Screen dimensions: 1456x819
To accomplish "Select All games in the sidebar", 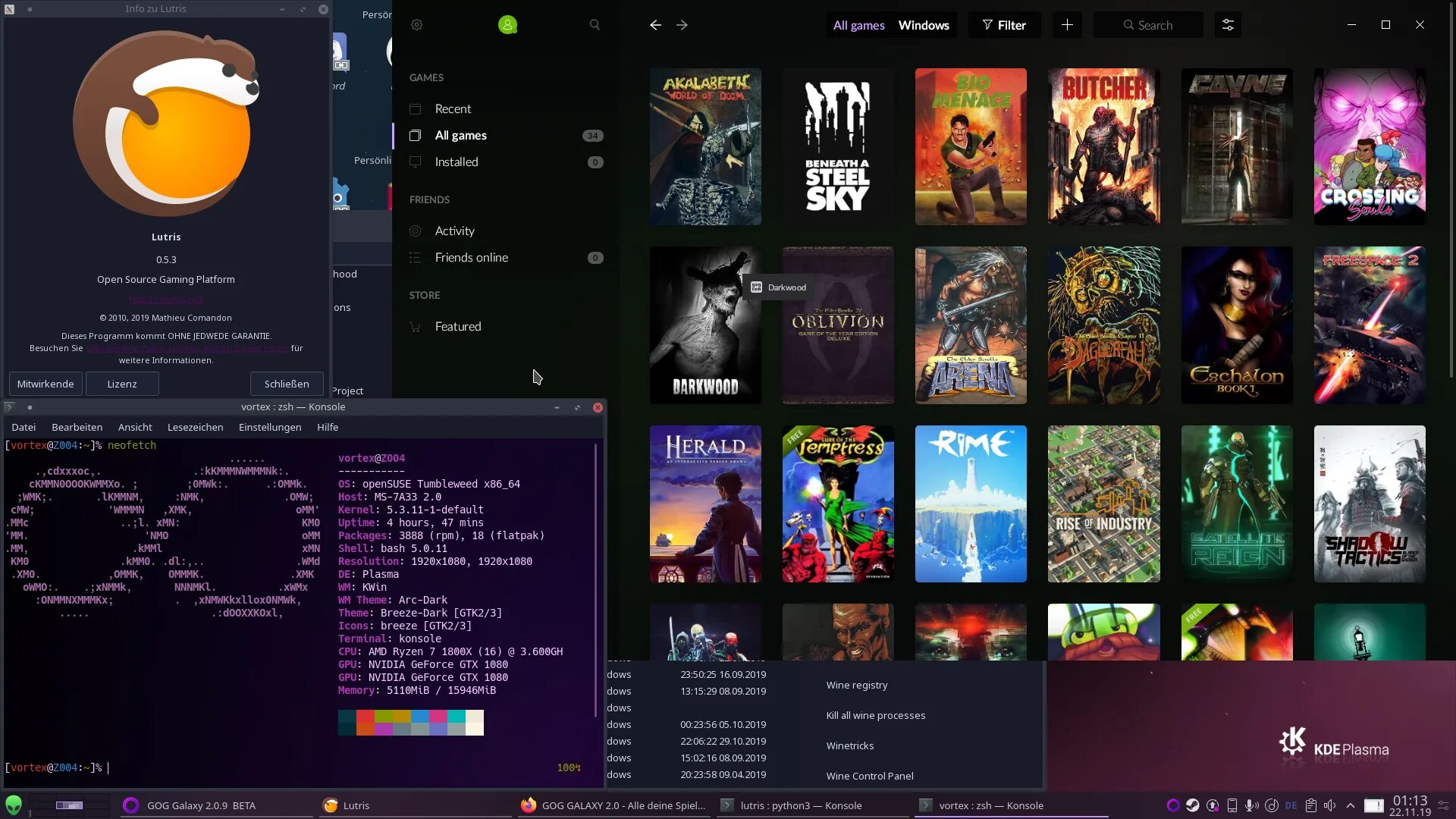I will tap(506, 136).
